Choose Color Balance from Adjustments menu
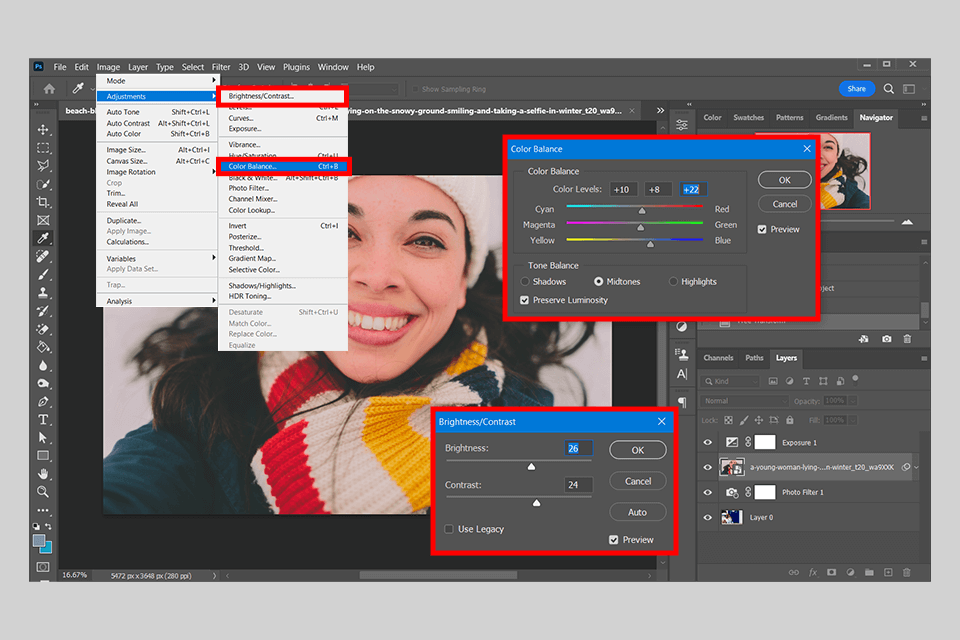960x640 pixels. pos(283,166)
